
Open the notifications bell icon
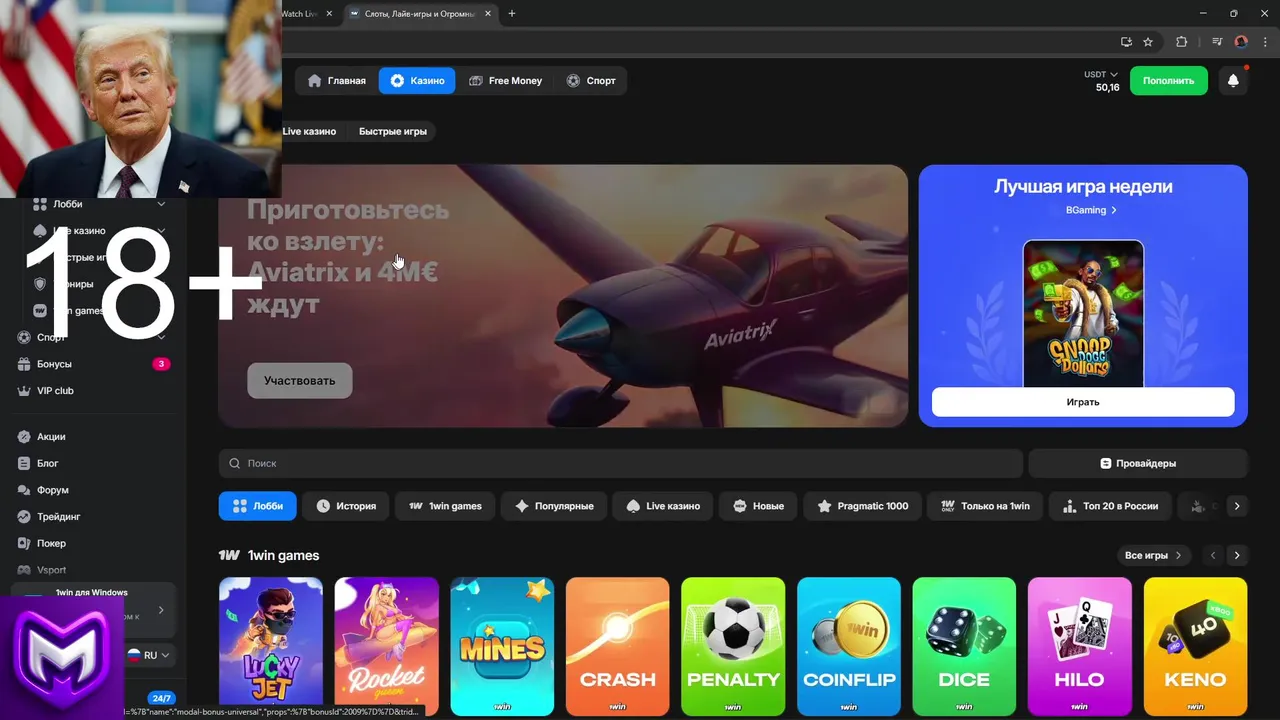pos(1233,81)
